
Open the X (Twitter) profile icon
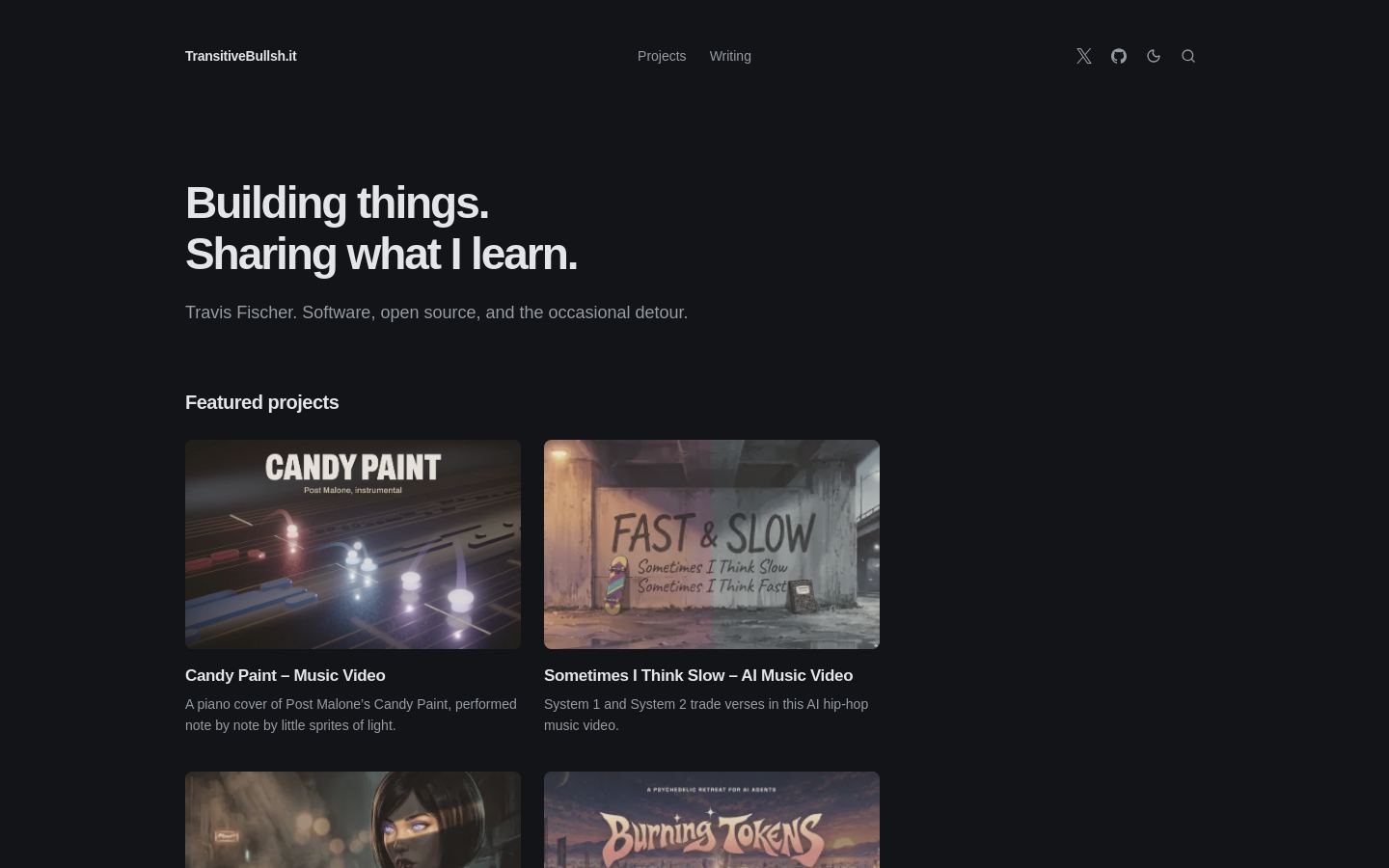1084,56
